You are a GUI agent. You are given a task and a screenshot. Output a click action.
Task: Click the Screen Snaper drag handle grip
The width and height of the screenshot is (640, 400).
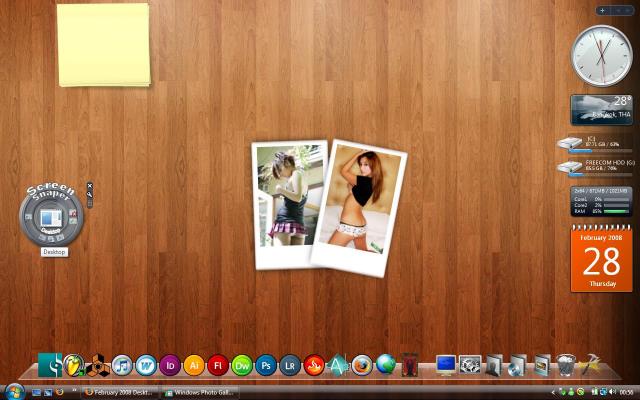[90, 203]
